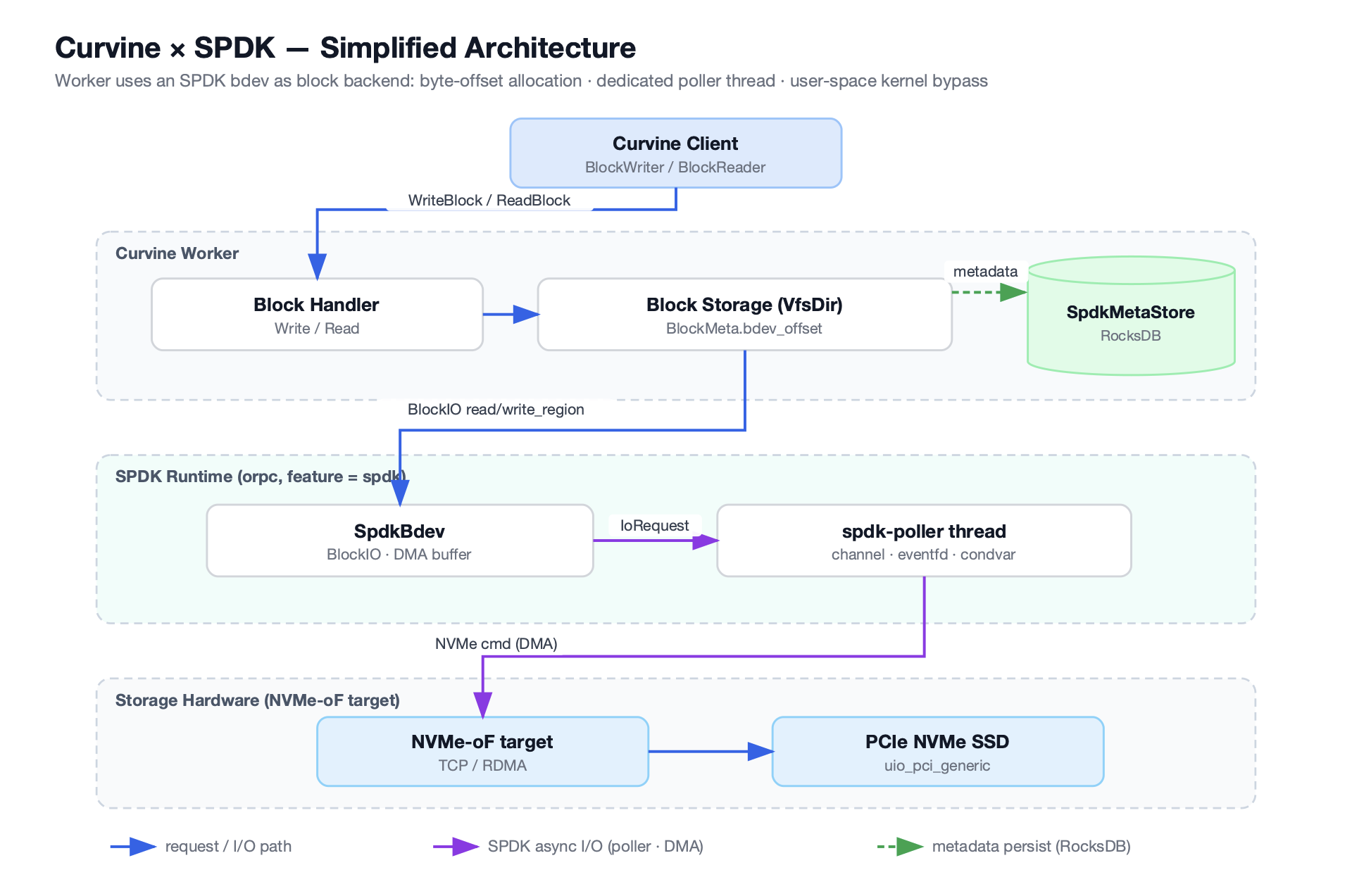Select the Block Handler node
The height and width of the screenshot is (896, 1352).
point(317,315)
